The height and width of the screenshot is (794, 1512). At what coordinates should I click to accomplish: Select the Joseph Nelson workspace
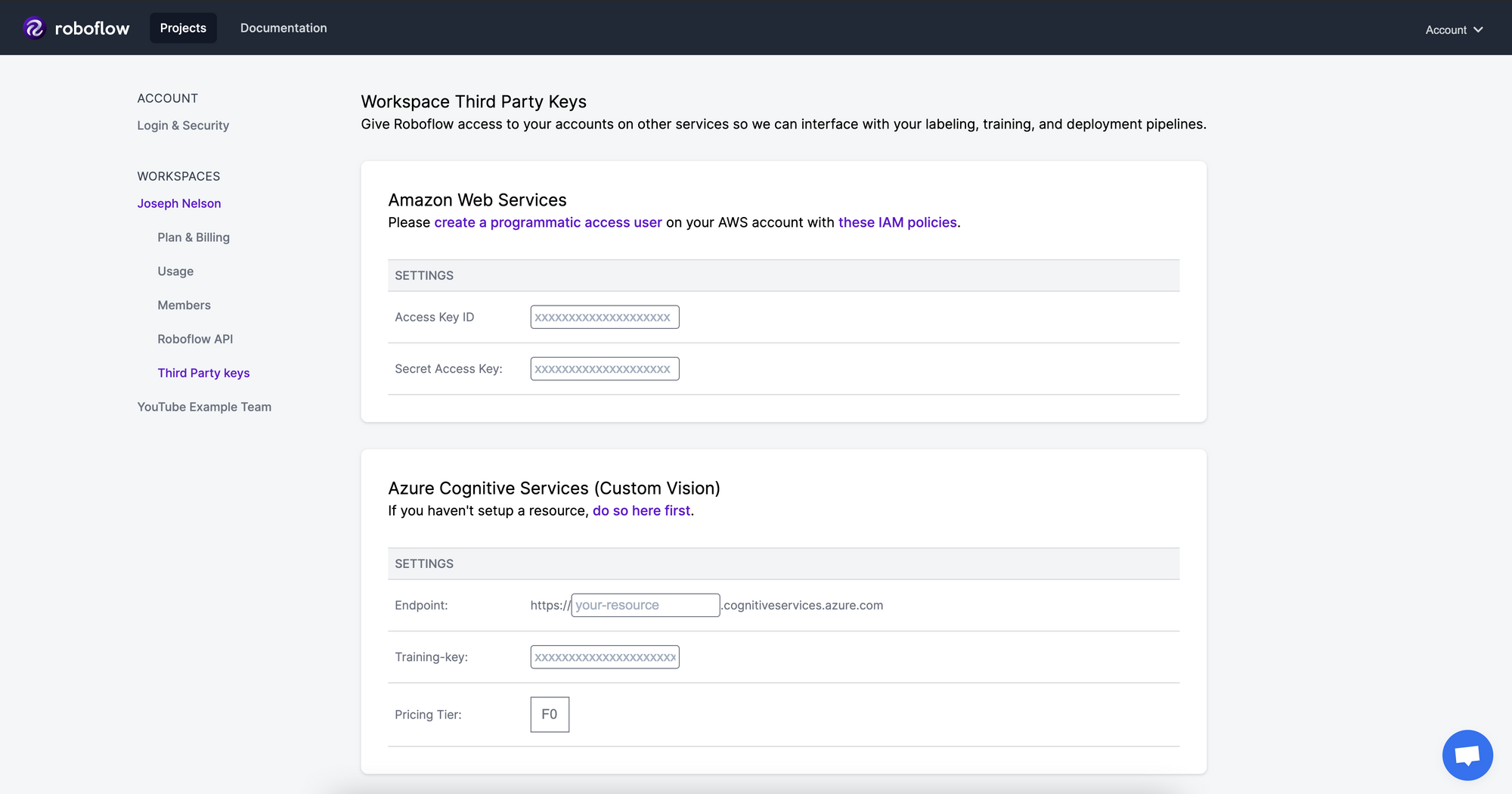click(x=178, y=203)
